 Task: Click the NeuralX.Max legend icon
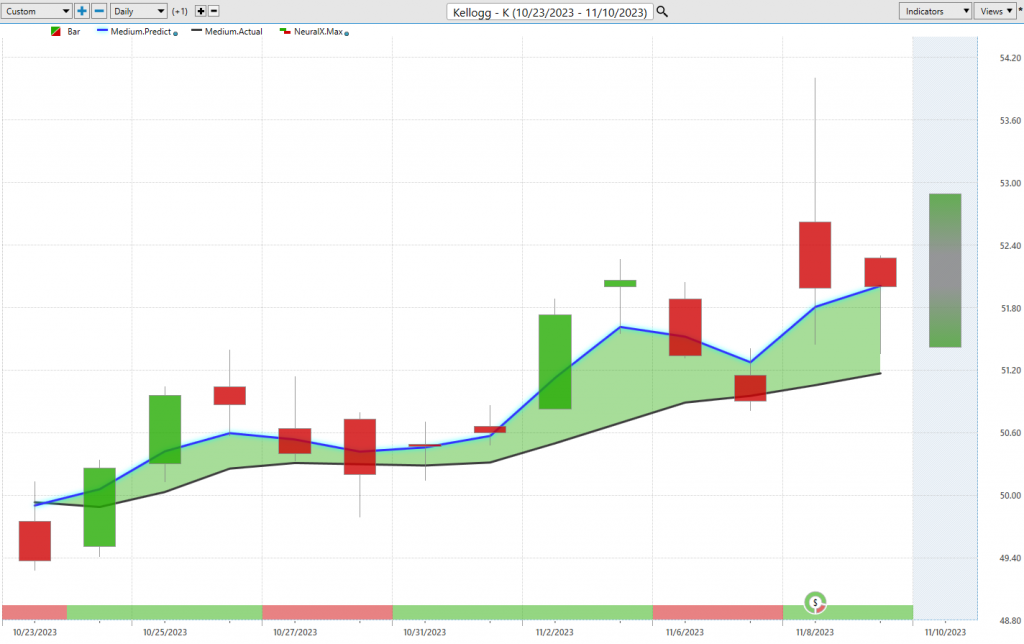click(x=285, y=31)
